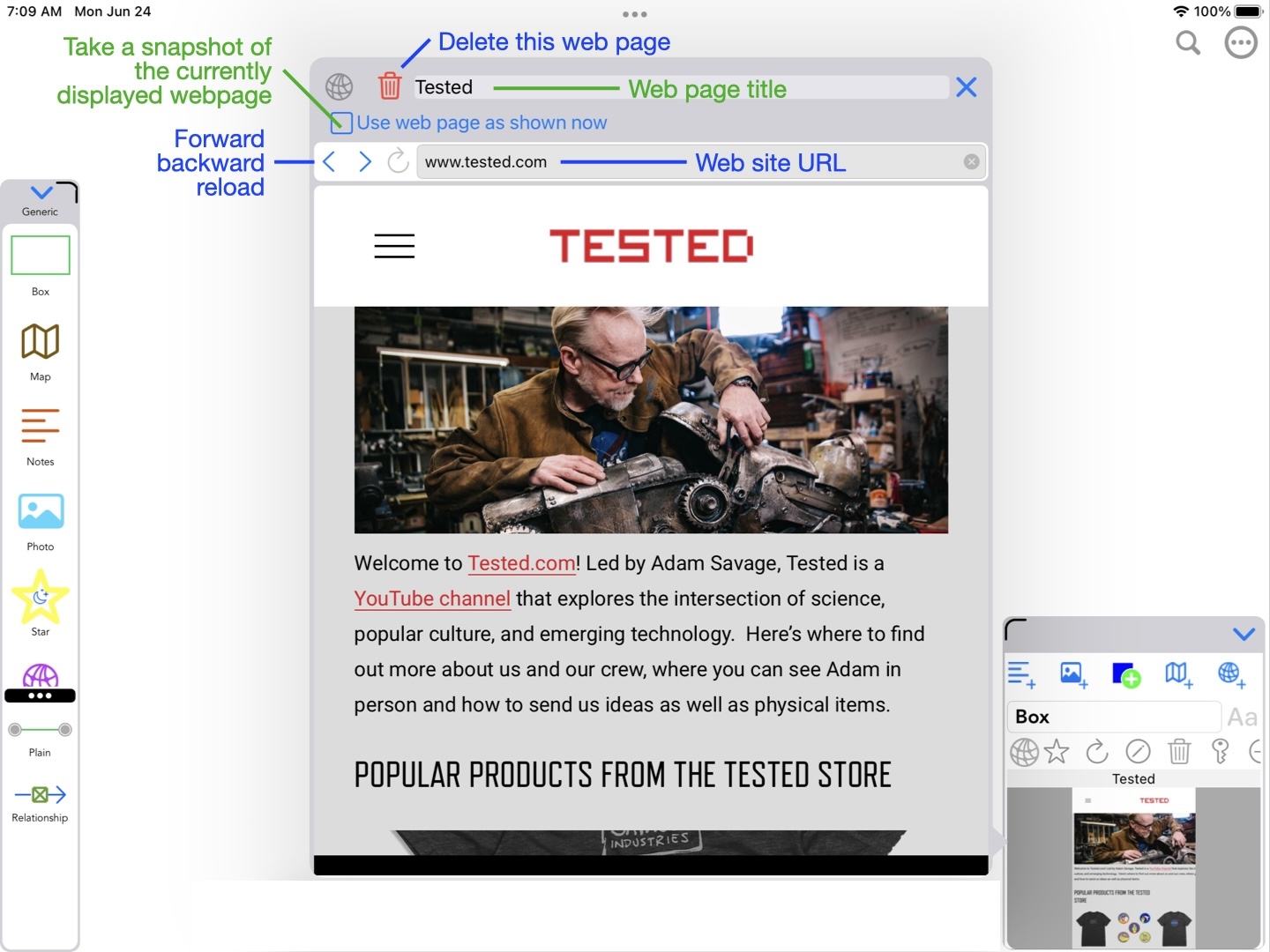Viewport: 1270px width, 952px height.
Task: Collapse the Generic palette with chevron
Action: [41, 192]
